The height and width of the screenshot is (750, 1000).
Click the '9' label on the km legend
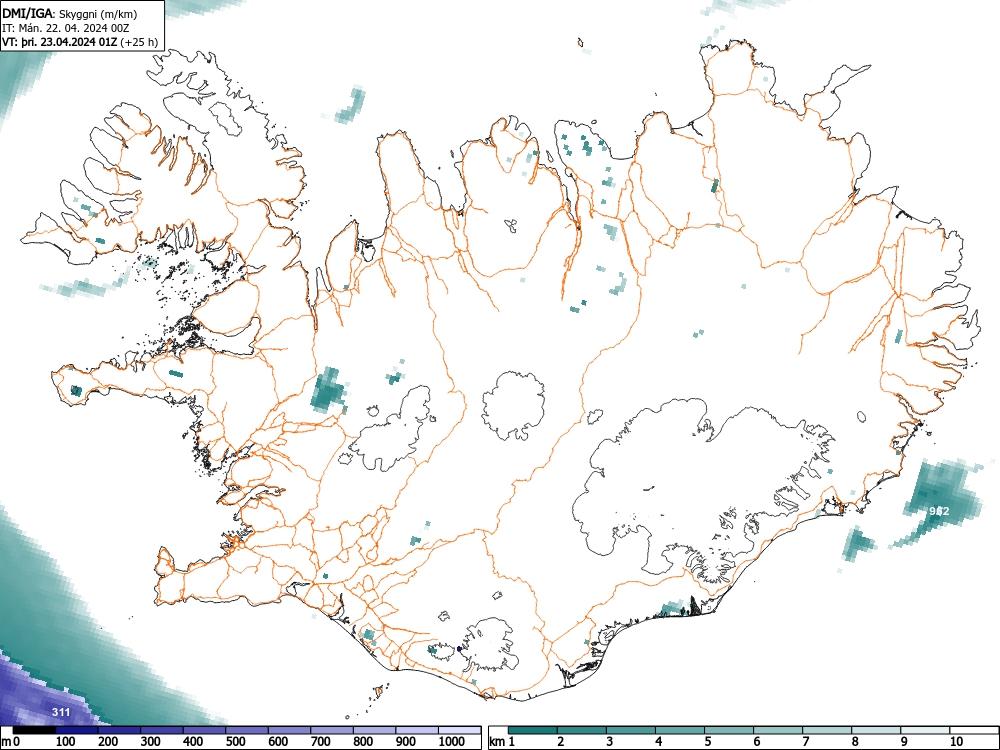pos(904,742)
